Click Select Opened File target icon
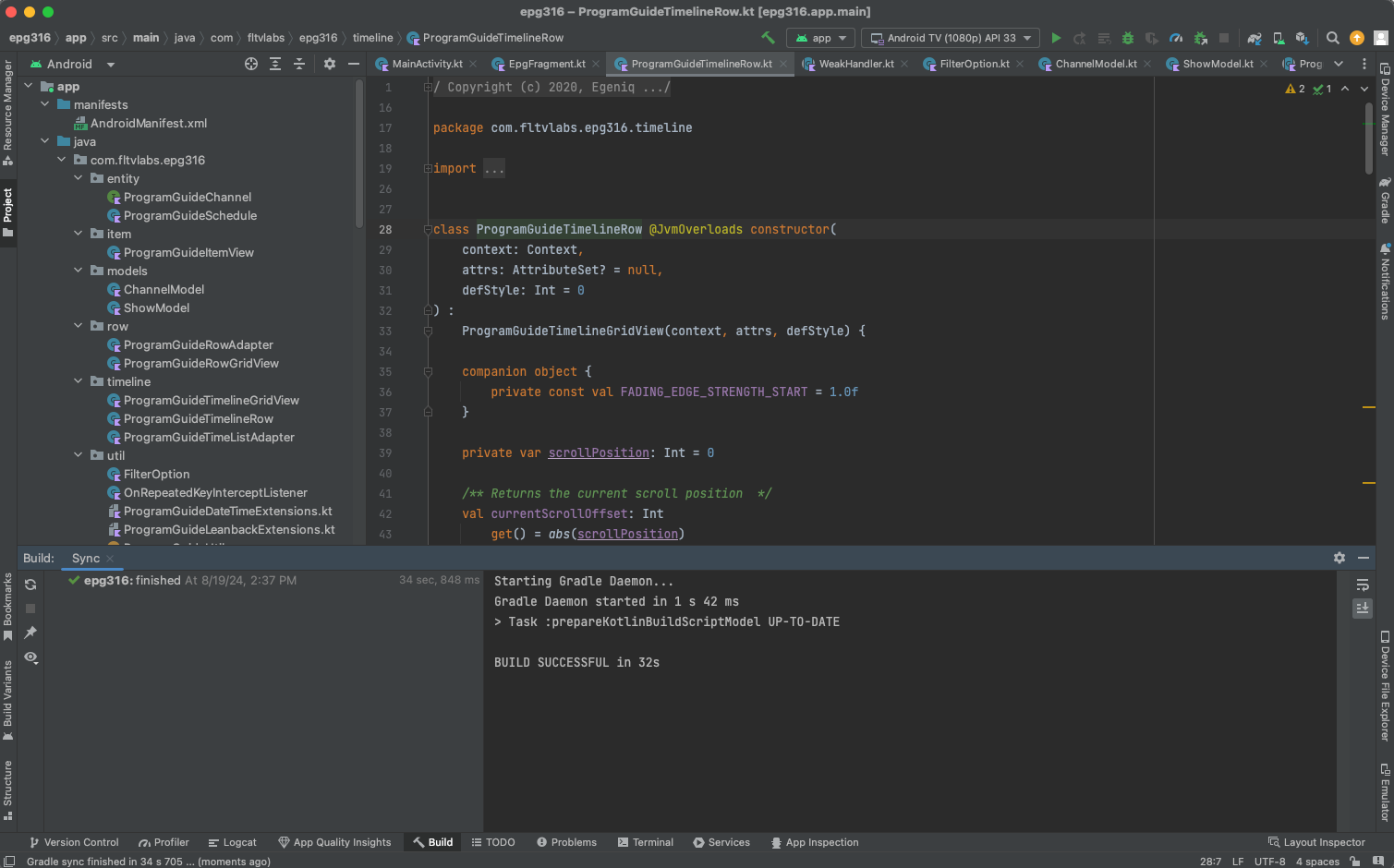 pos(251,64)
